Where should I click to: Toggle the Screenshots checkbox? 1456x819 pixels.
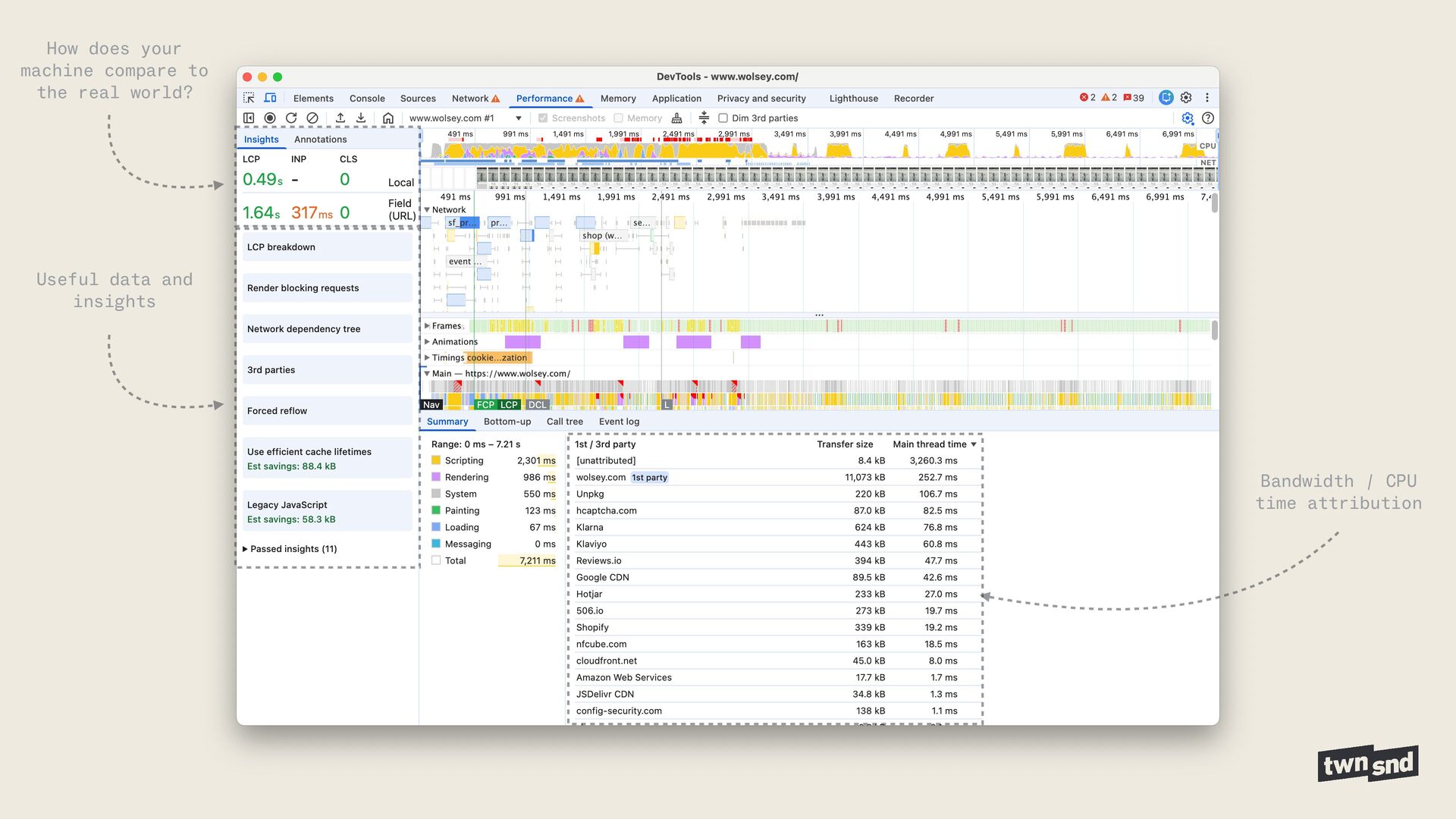[x=543, y=118]
